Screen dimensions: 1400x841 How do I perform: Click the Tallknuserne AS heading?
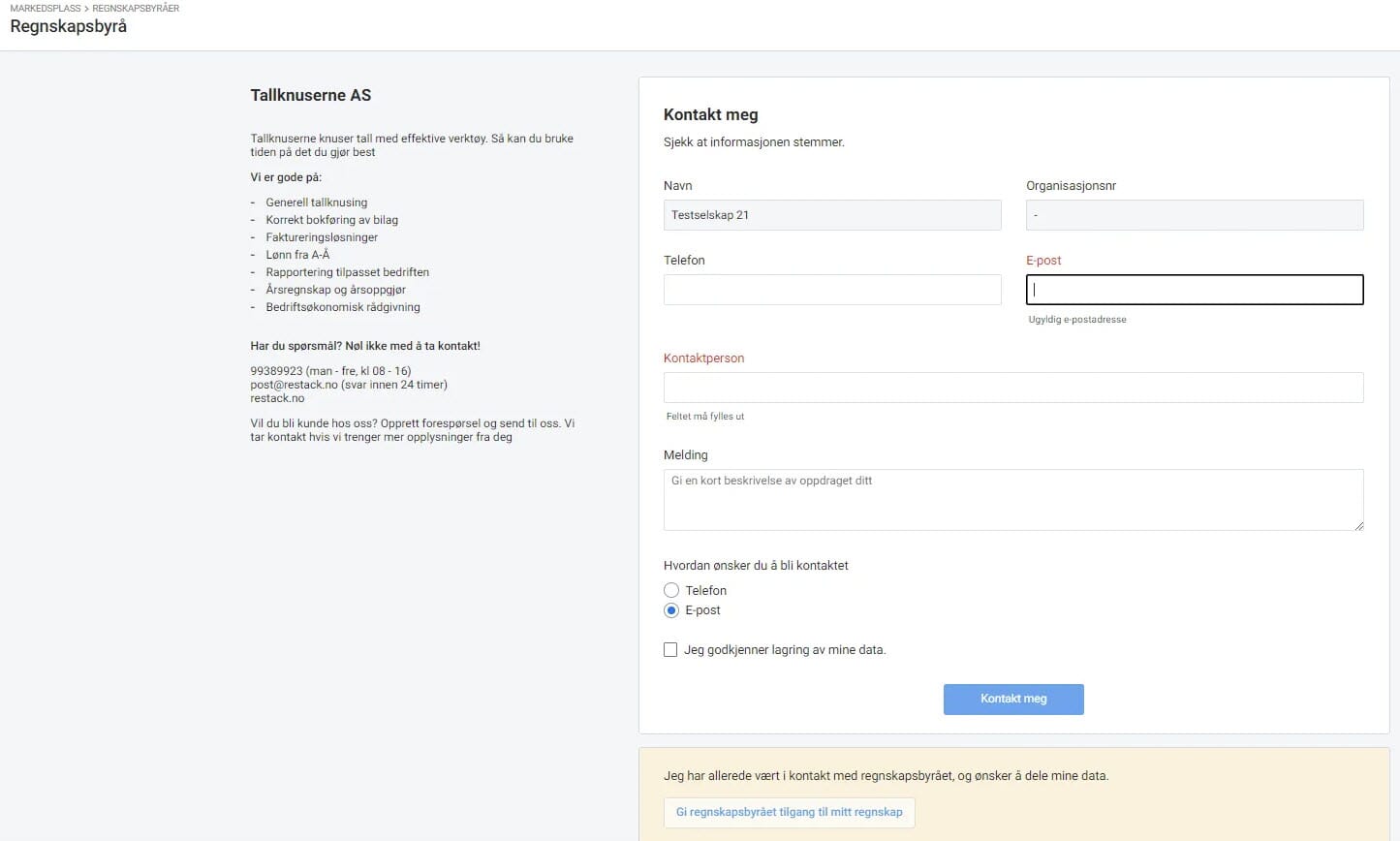pos(310,95)
